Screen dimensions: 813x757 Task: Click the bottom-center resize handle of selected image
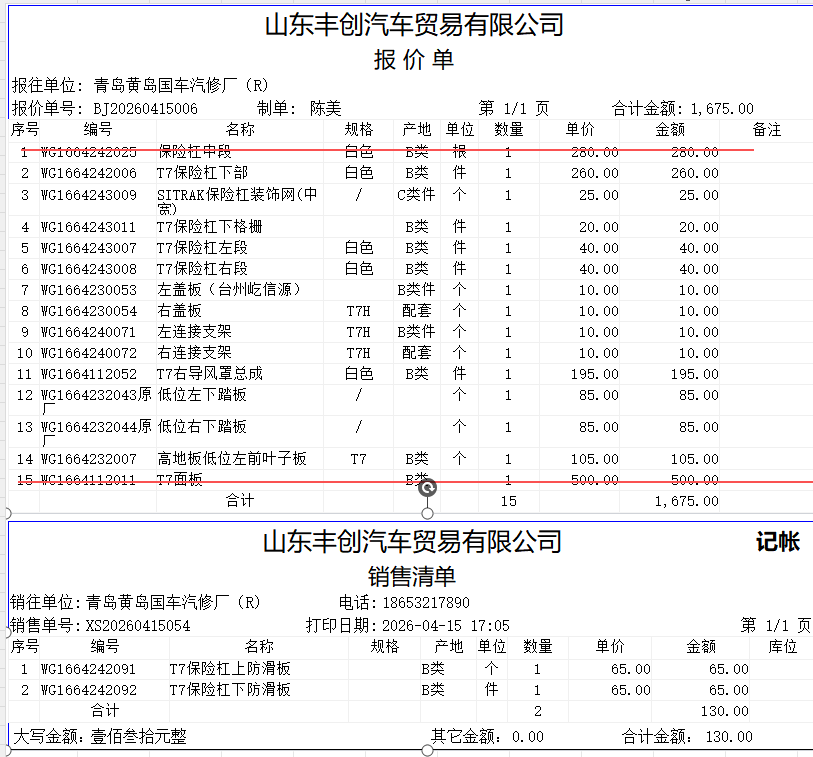pyautogui.click(x=428, y=750)
